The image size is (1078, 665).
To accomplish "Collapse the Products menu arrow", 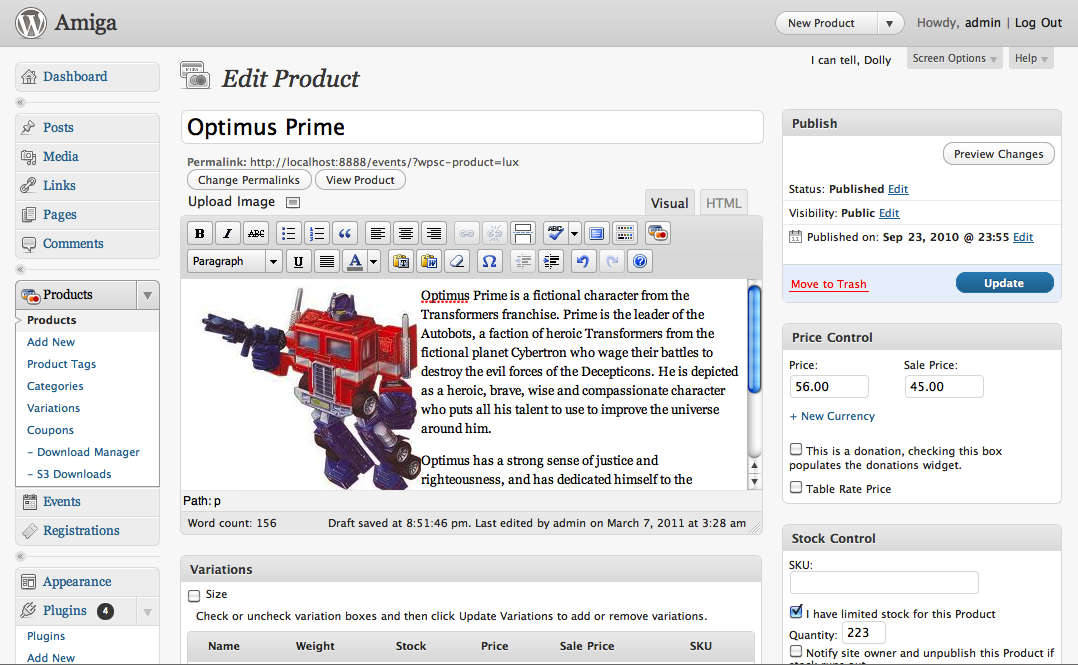I will (x=147, y=295).
